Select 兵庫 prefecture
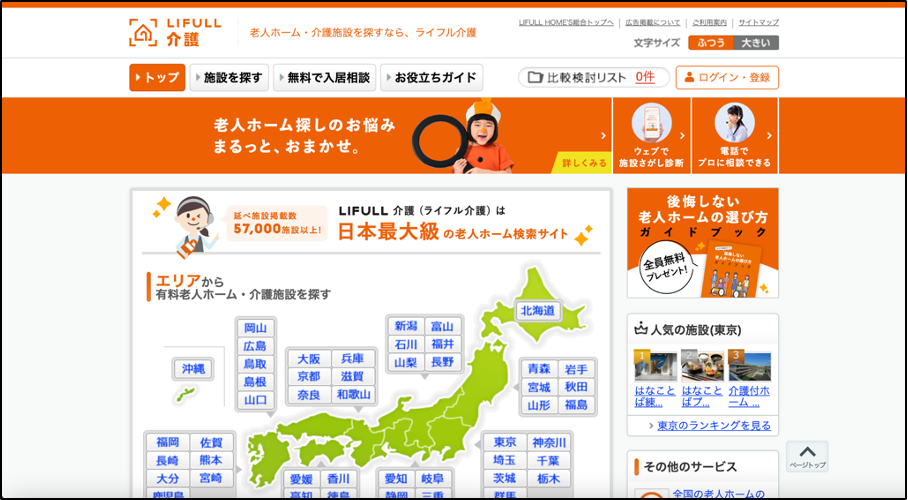Viewport: 908px width, 500px height. 353,359
